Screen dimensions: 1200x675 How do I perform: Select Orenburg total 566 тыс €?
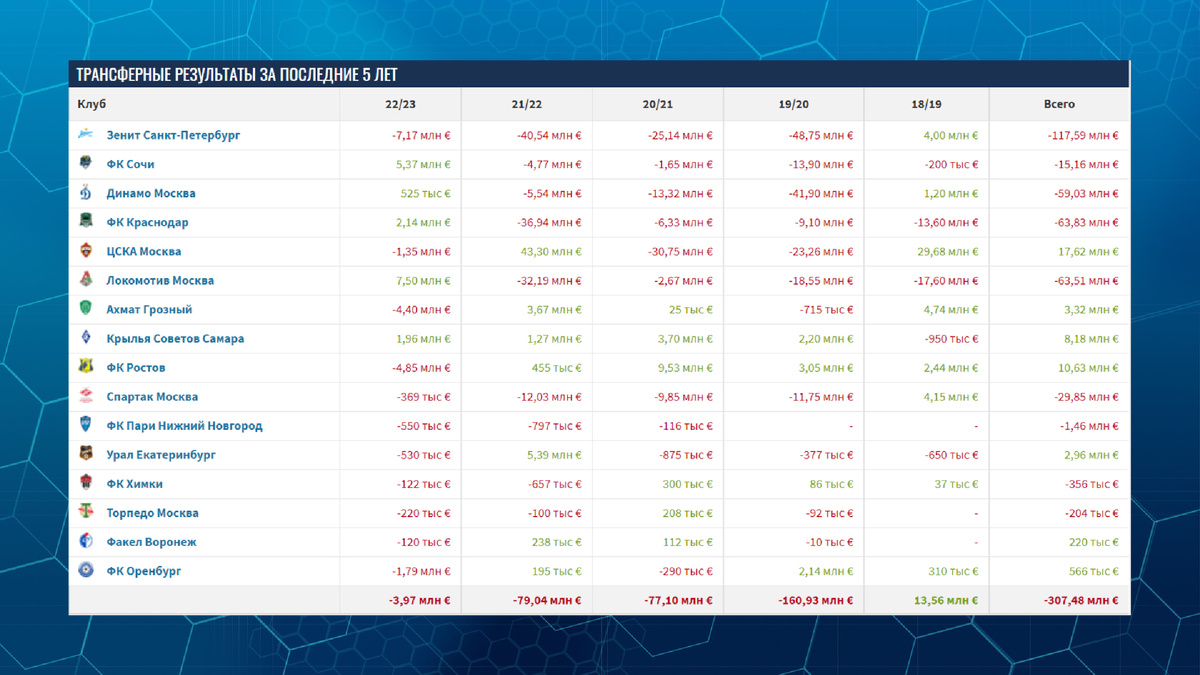(x=1093, y=570)
